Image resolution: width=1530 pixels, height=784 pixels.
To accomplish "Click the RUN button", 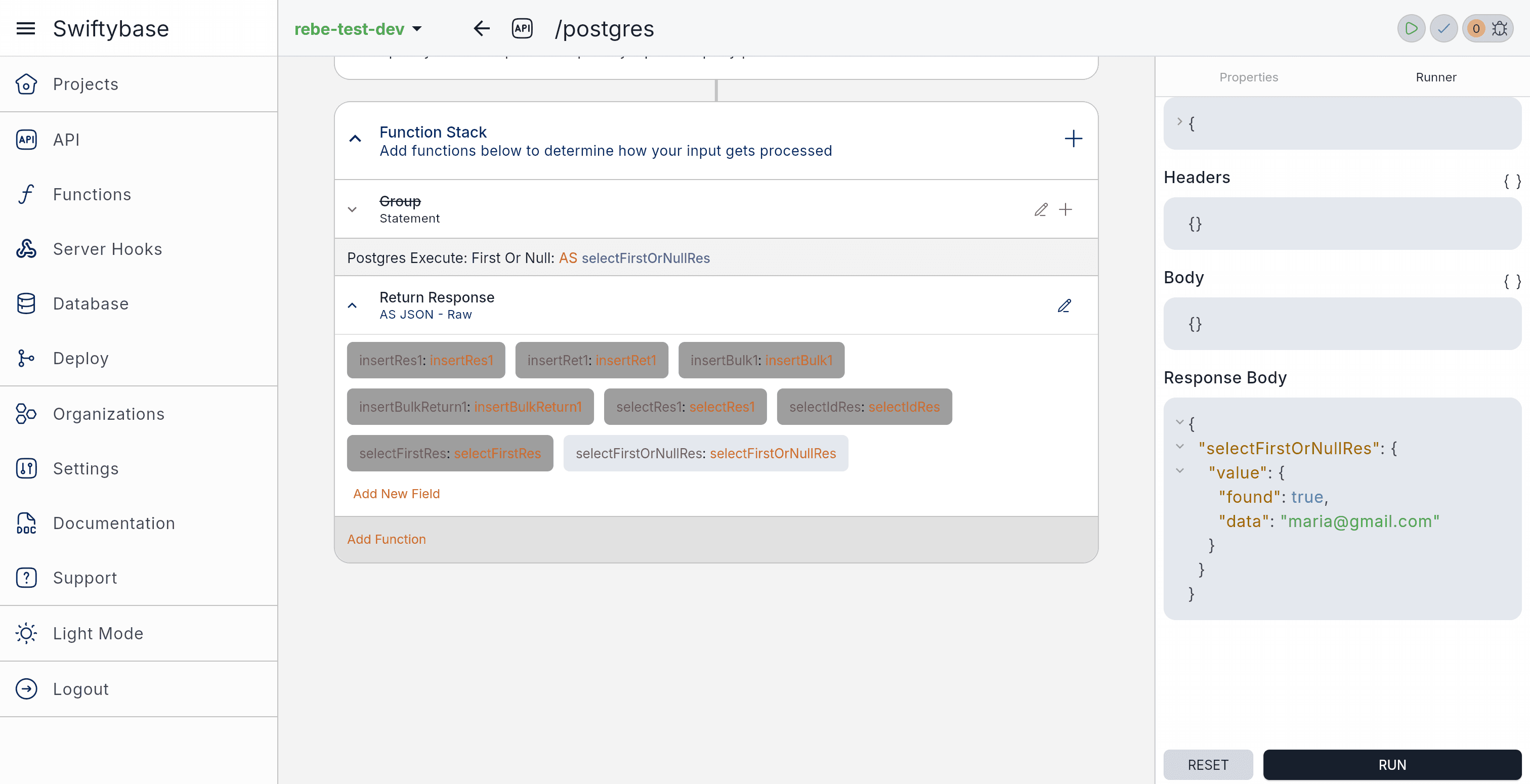I will tap(1391, 765).
